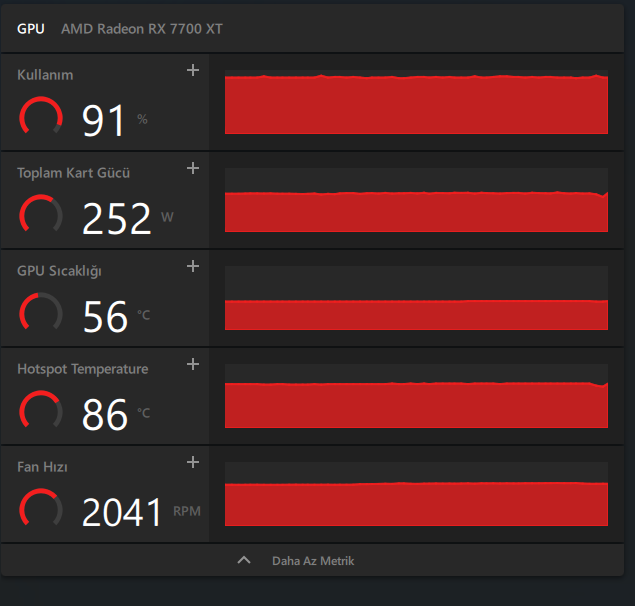Click the plus icon next to Kullanım
This screenshot has height=606, width=635.
coord(193,70)
